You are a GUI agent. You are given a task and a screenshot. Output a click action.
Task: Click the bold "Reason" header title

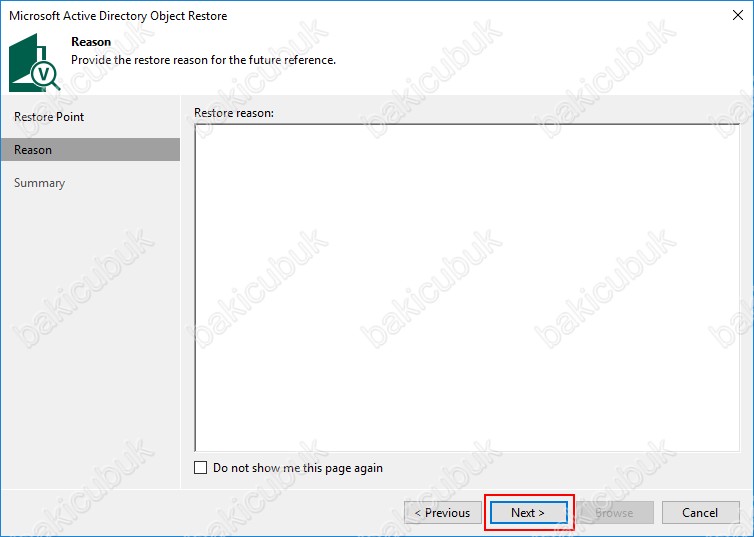(91, 42)
